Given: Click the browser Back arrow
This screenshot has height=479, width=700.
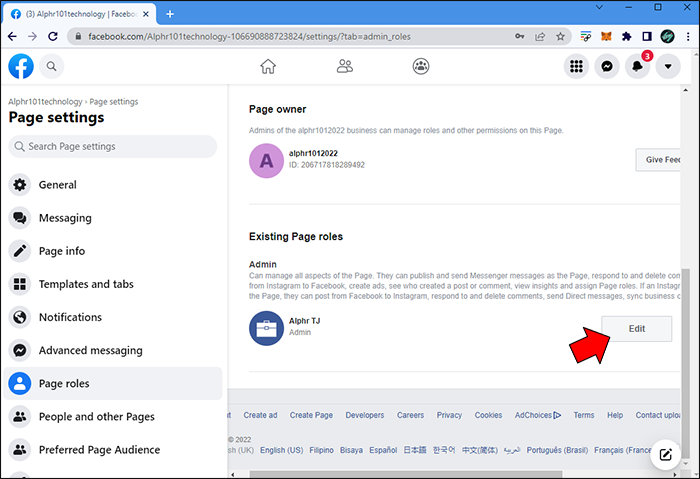Looking at the screenshot, I should [x=12, y=37].
